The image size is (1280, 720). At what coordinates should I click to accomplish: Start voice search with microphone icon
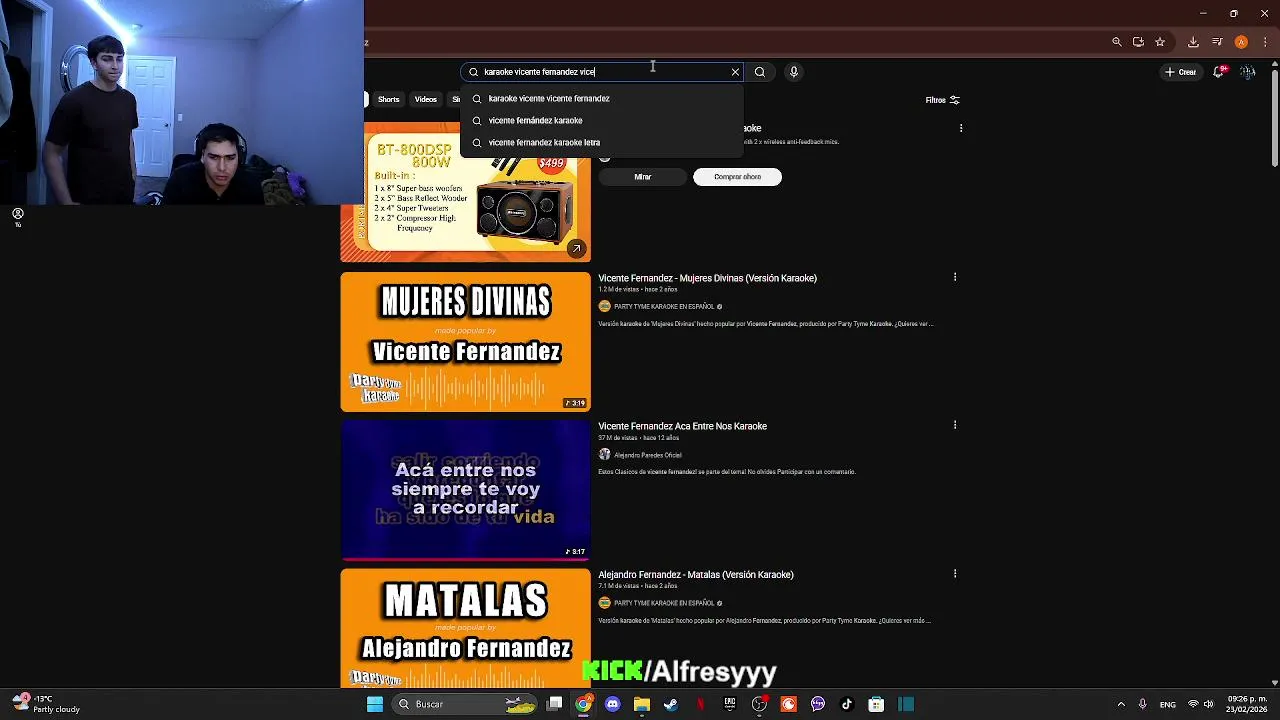(794, 72)
